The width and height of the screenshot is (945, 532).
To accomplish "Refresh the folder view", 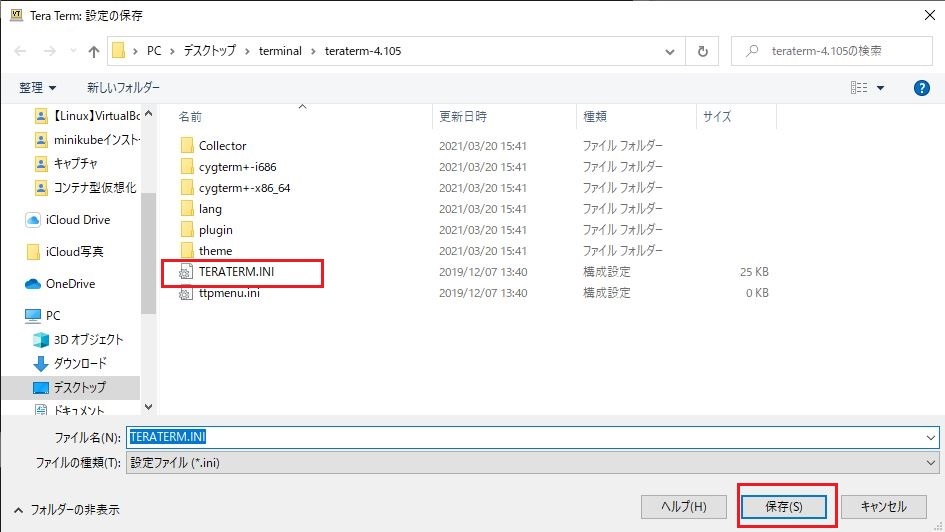I will coord(702,51).
